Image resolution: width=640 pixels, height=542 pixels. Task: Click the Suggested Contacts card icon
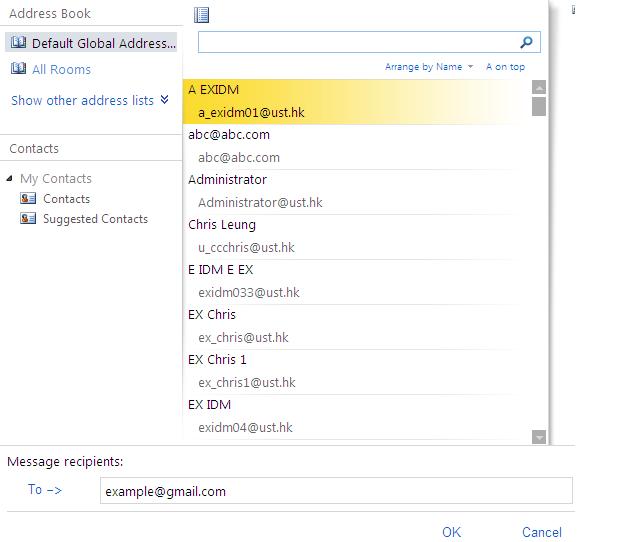(x=28, y=219)
